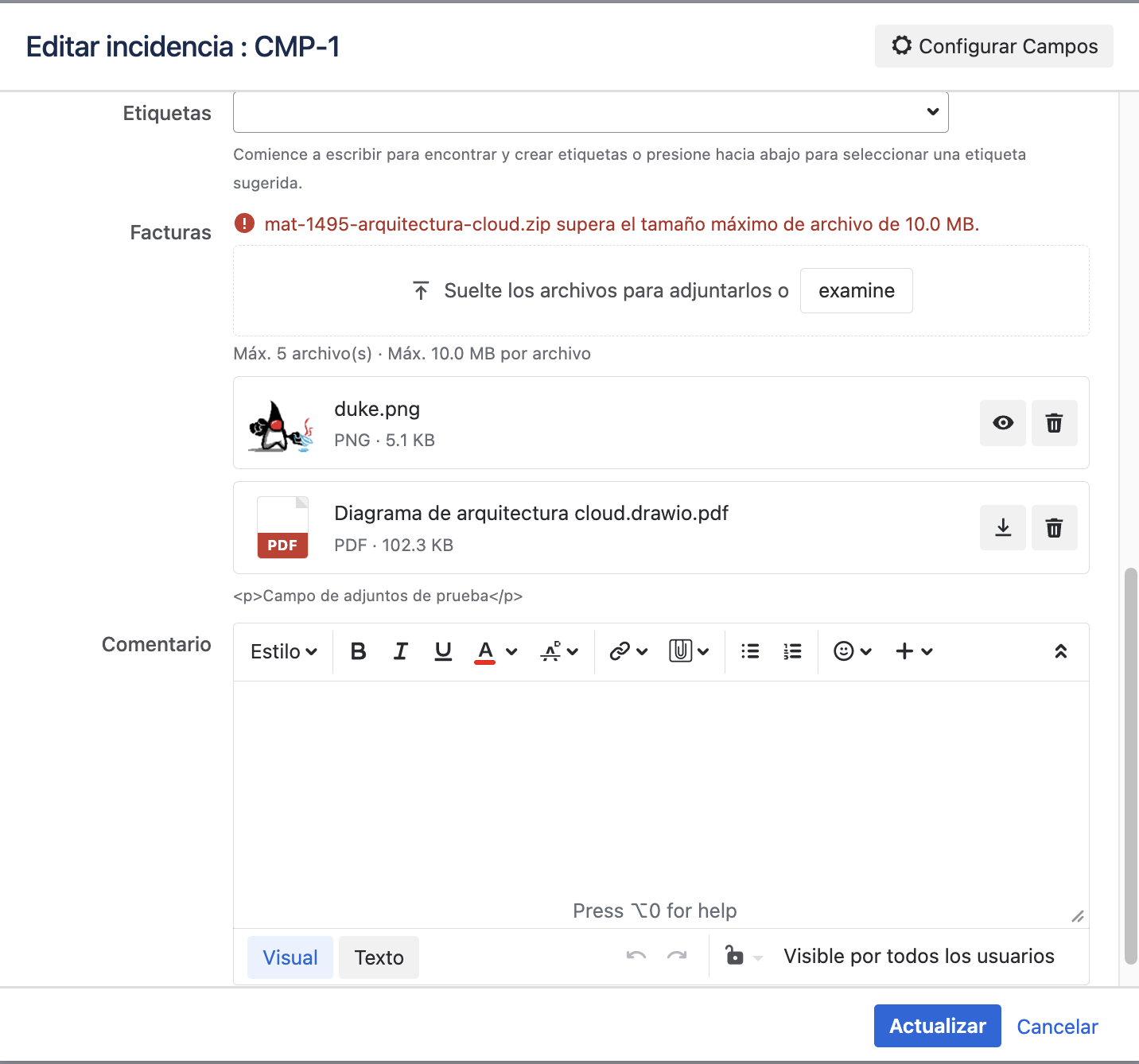Insert a numbered list
Screen dimensions: 1139x1064
[792, 651]
